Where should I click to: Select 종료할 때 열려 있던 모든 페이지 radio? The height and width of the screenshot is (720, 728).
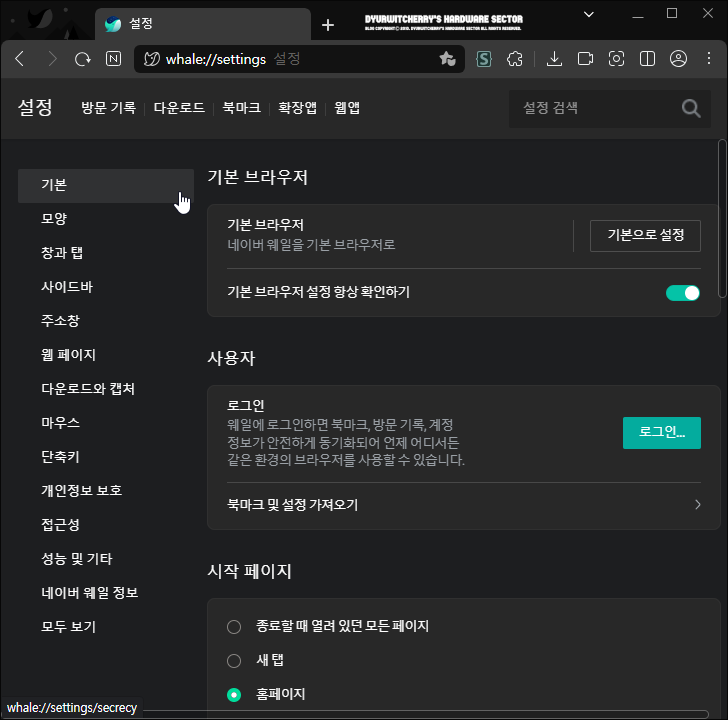click(234, 627)
